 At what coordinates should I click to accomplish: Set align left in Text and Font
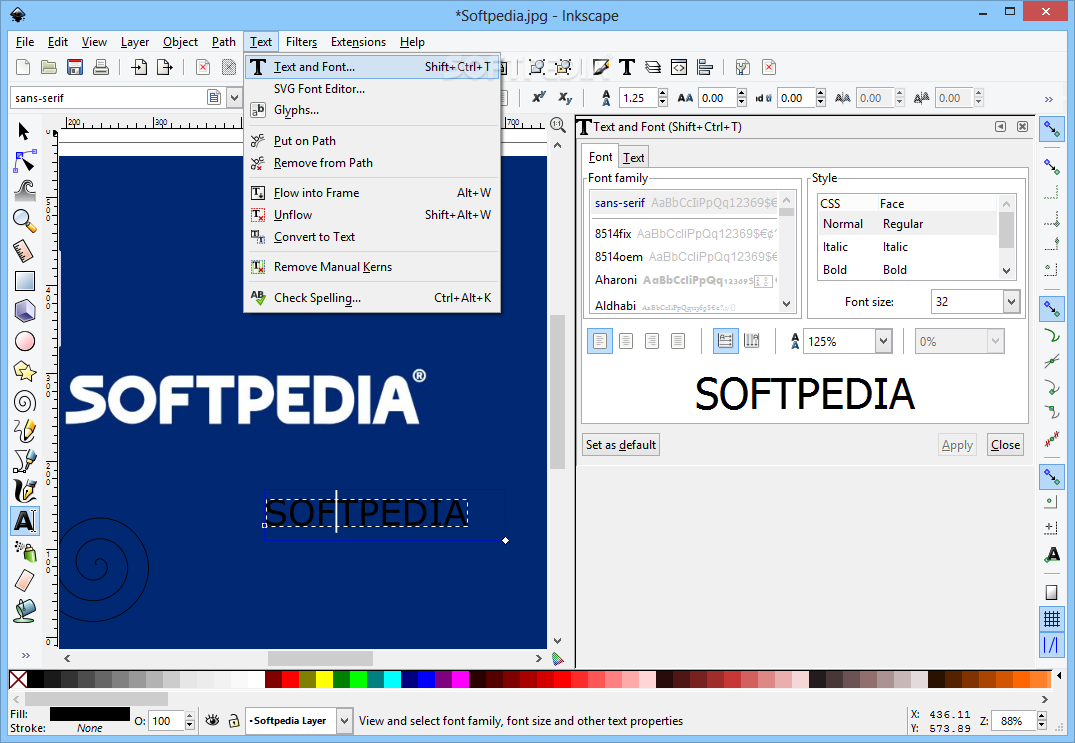click(x=600, y=341)
